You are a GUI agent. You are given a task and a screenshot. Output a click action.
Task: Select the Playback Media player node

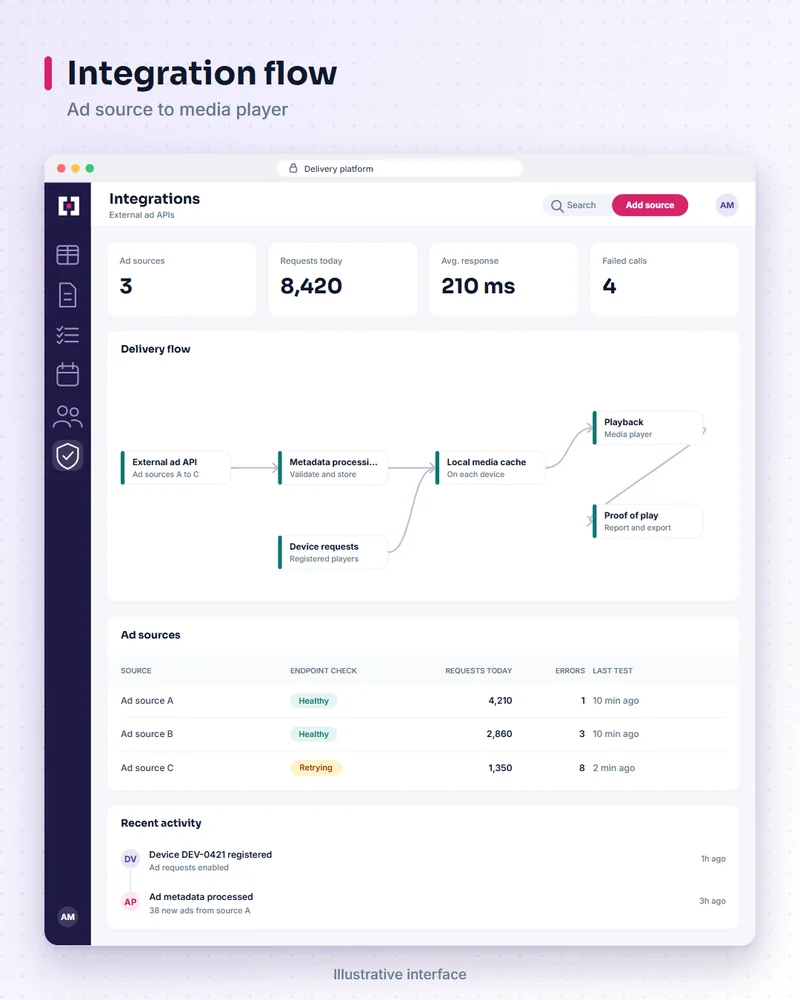[x=648, y=428]
